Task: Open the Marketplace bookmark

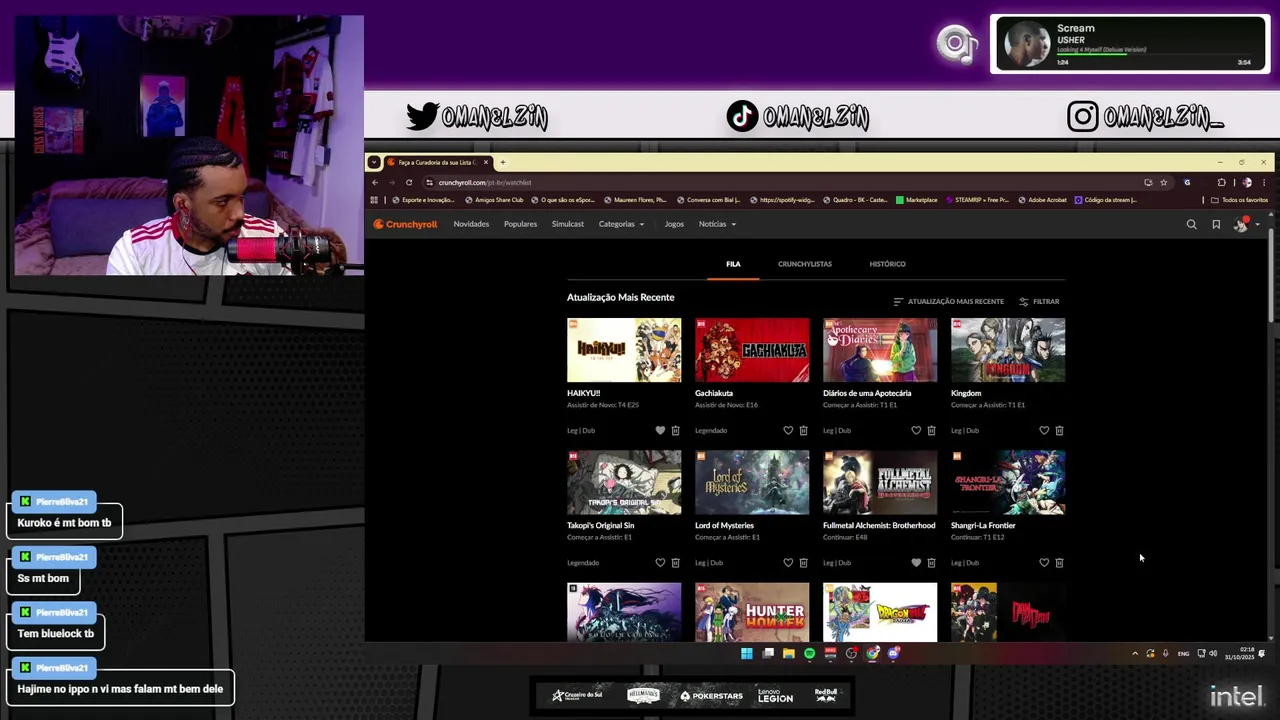Action: [x=917, y=200]
